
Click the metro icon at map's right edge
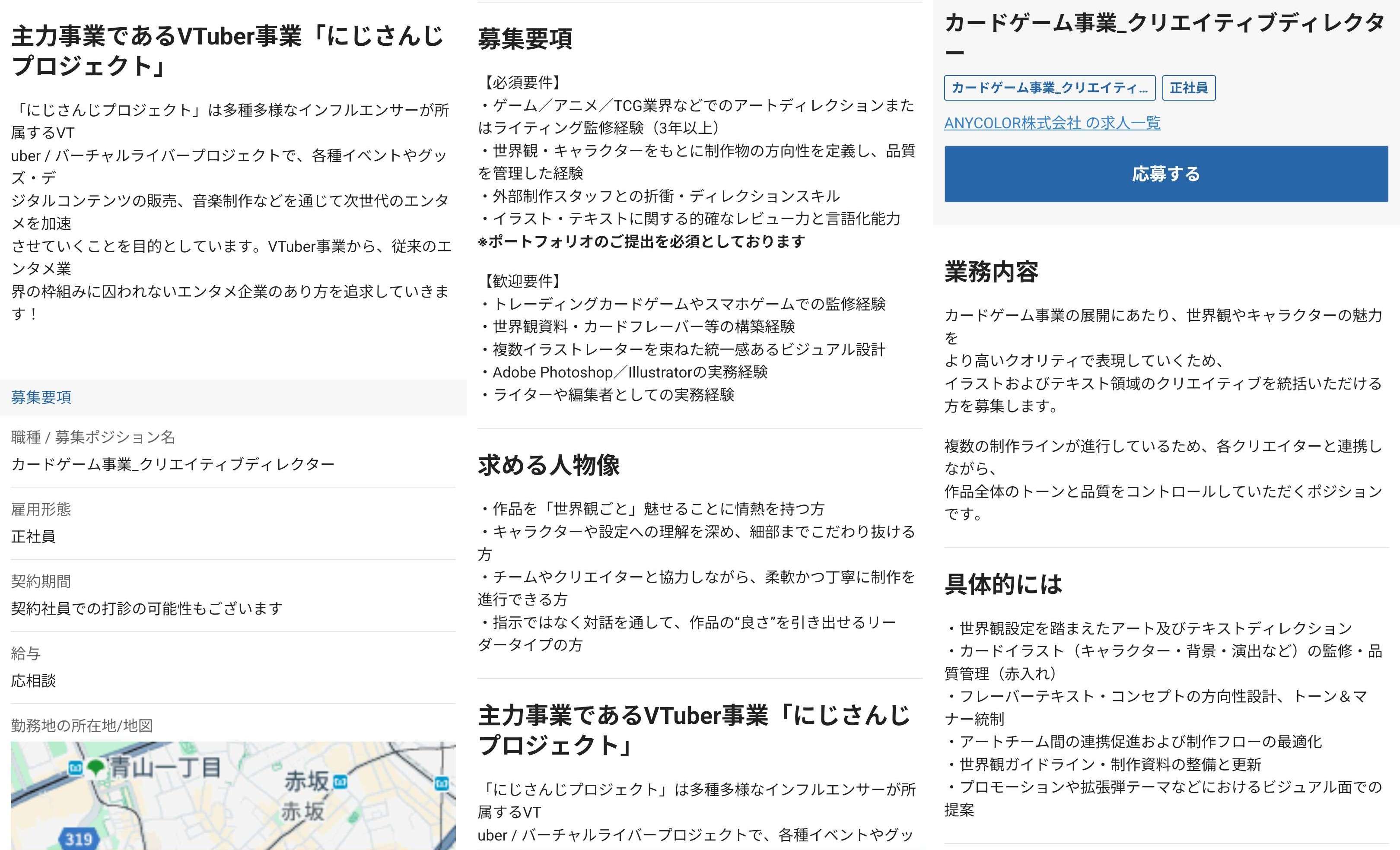[x=442, y=783]
